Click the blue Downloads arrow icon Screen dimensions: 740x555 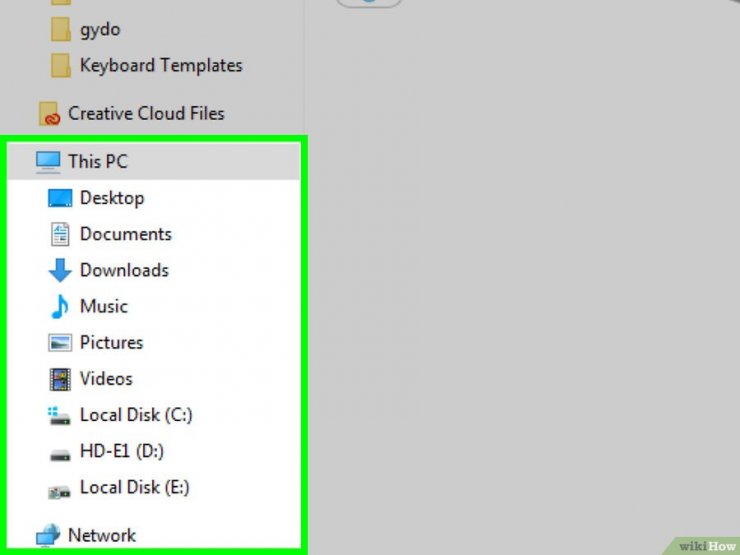click(60, 270)
